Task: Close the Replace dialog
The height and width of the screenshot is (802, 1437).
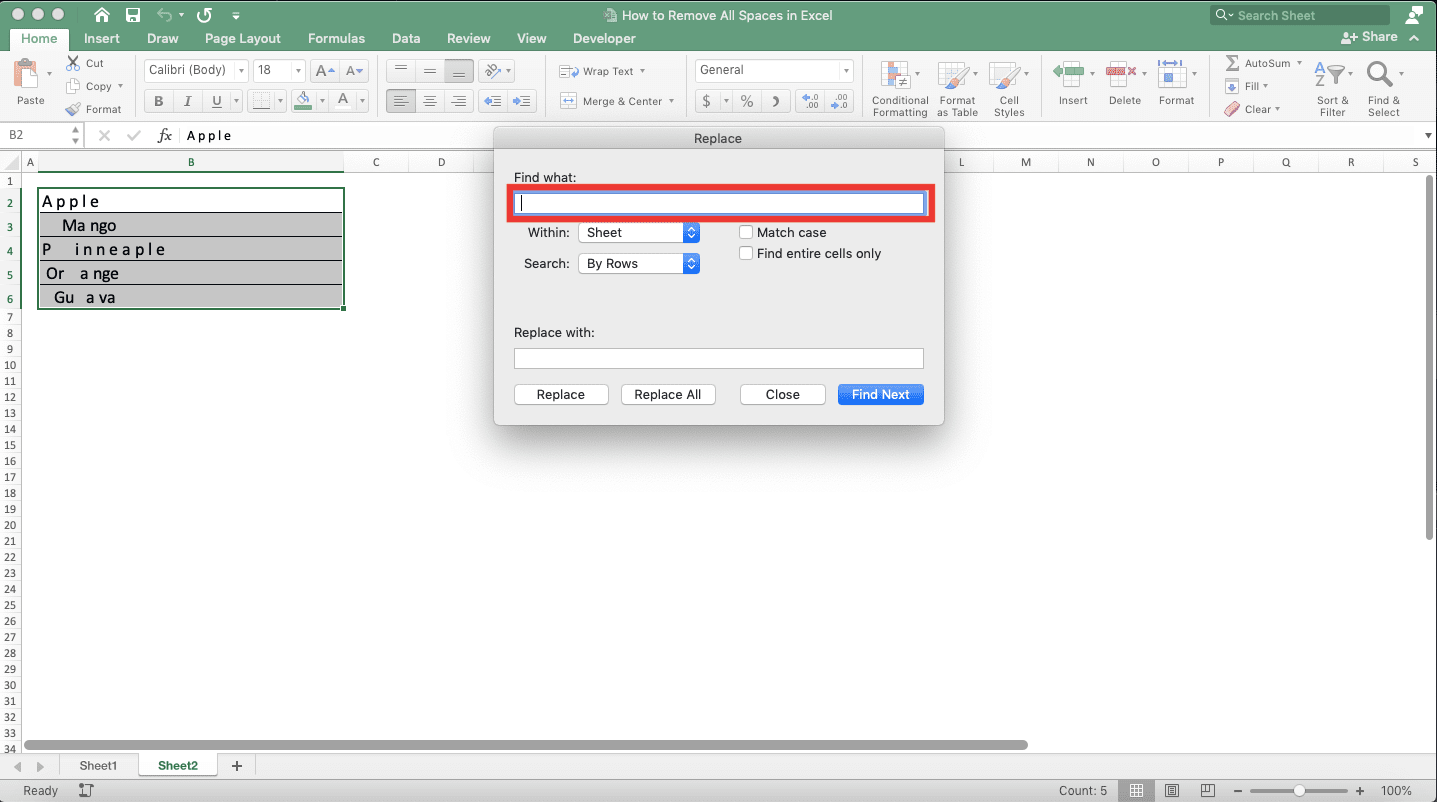Action: pyautogui.click(x=782, y=394)
